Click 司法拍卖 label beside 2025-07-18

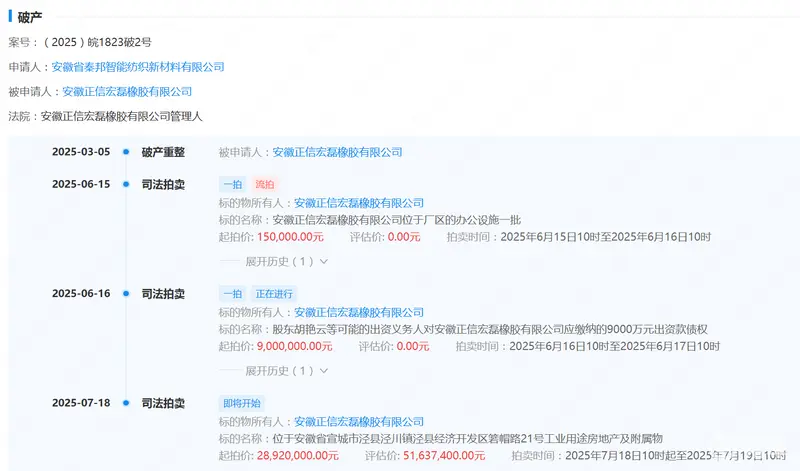(x=163, y=403)
